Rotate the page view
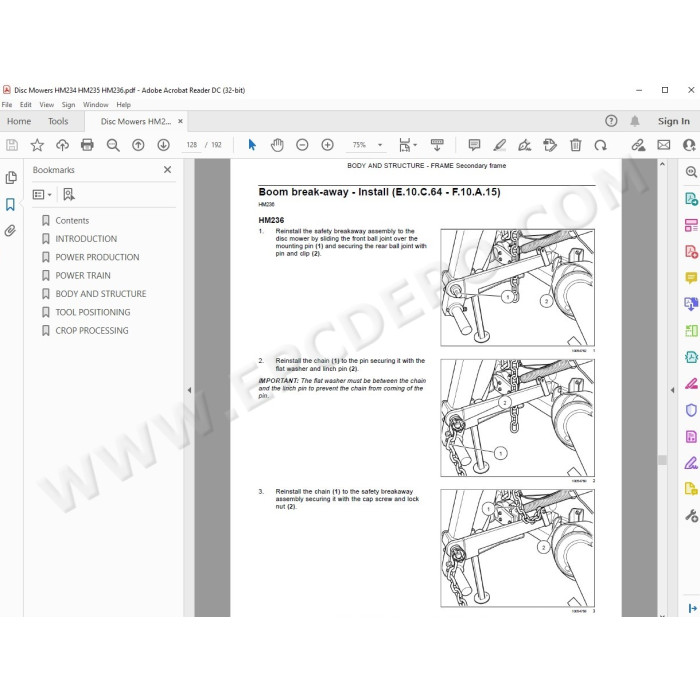 [600, 145]
